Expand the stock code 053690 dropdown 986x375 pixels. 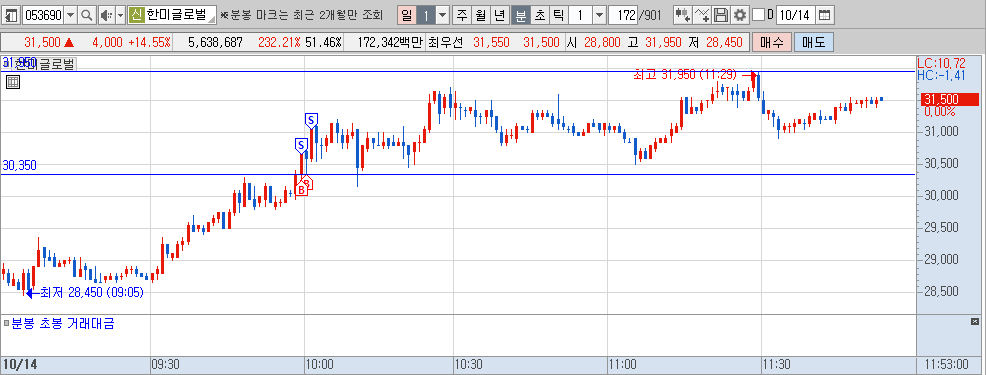[70, 14]
